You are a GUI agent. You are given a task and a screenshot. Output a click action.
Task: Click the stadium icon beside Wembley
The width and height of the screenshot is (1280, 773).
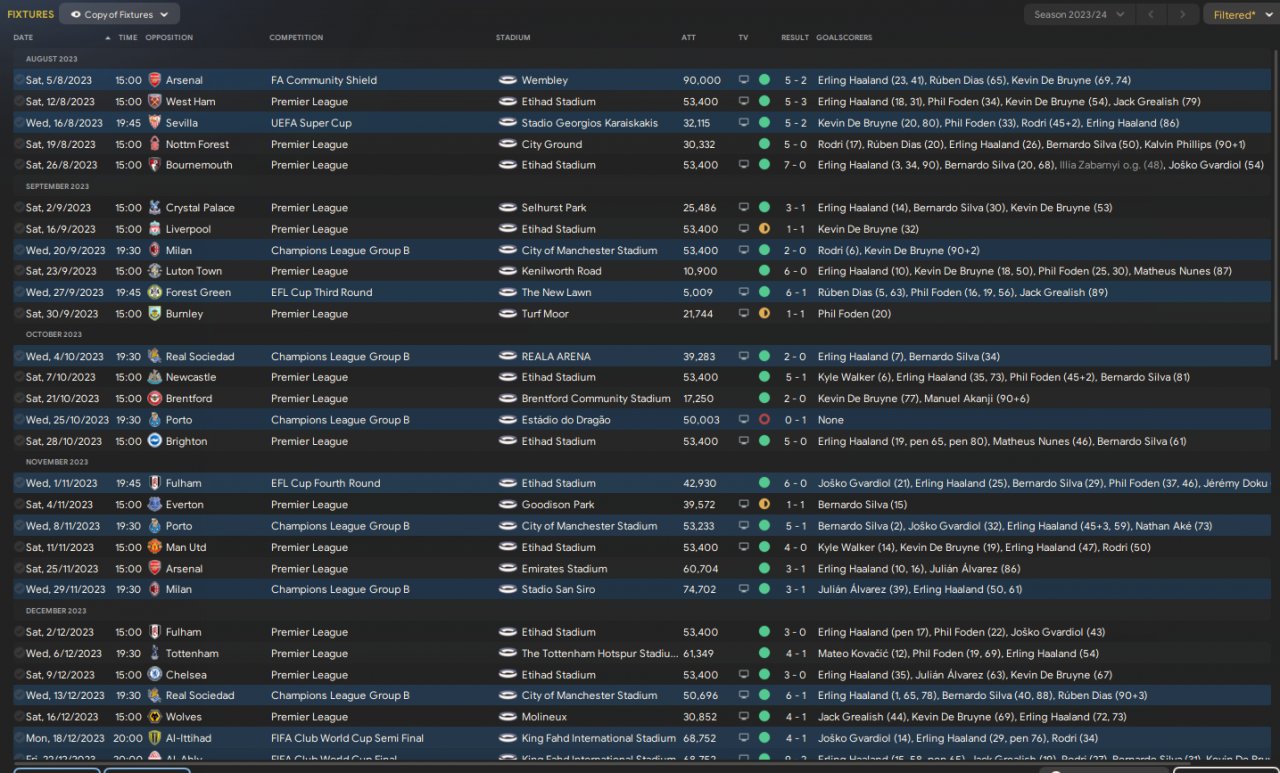[507, 80]
